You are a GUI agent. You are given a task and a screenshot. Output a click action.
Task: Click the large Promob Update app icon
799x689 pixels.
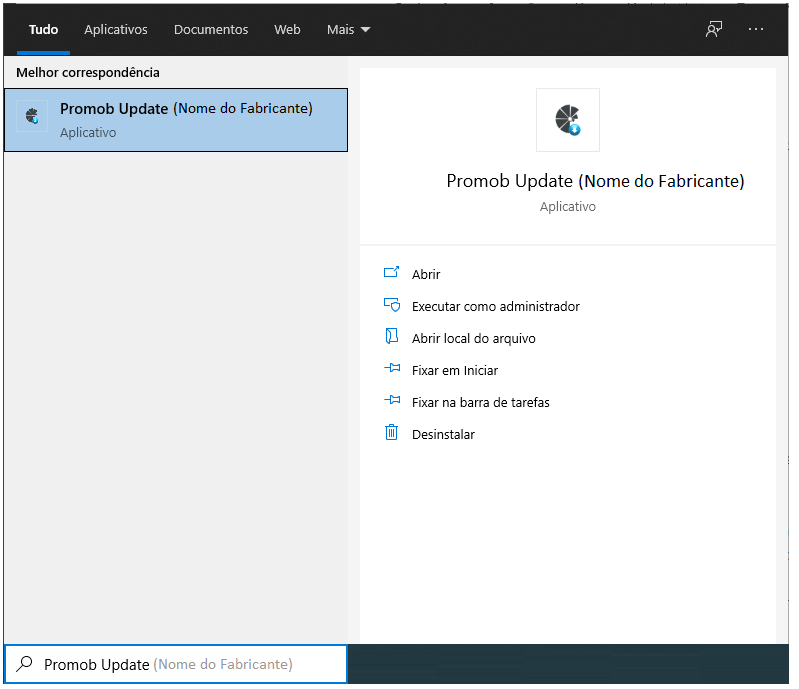[x=568, y=120]
